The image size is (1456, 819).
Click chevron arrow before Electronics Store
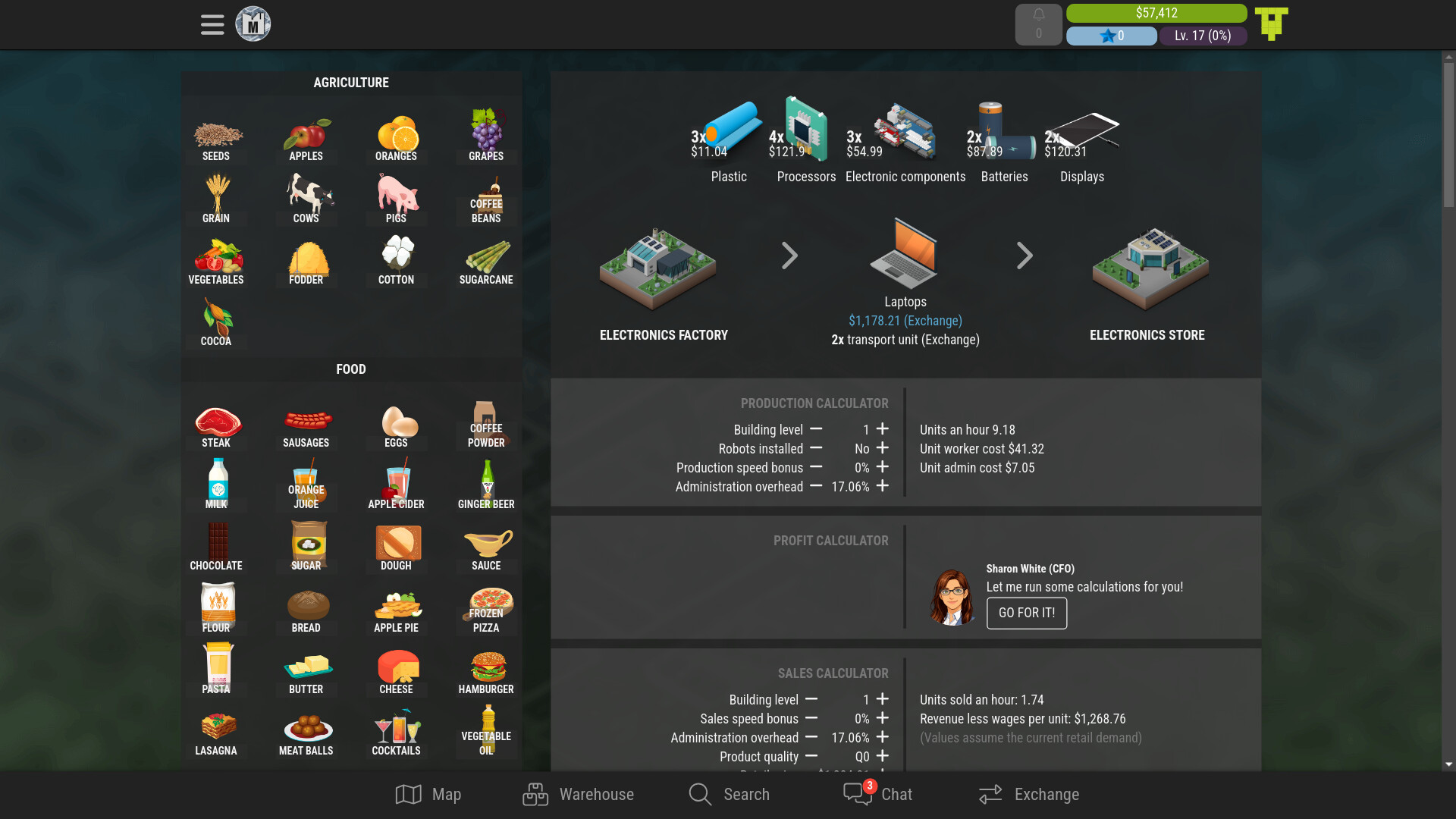coord(1025,256)
